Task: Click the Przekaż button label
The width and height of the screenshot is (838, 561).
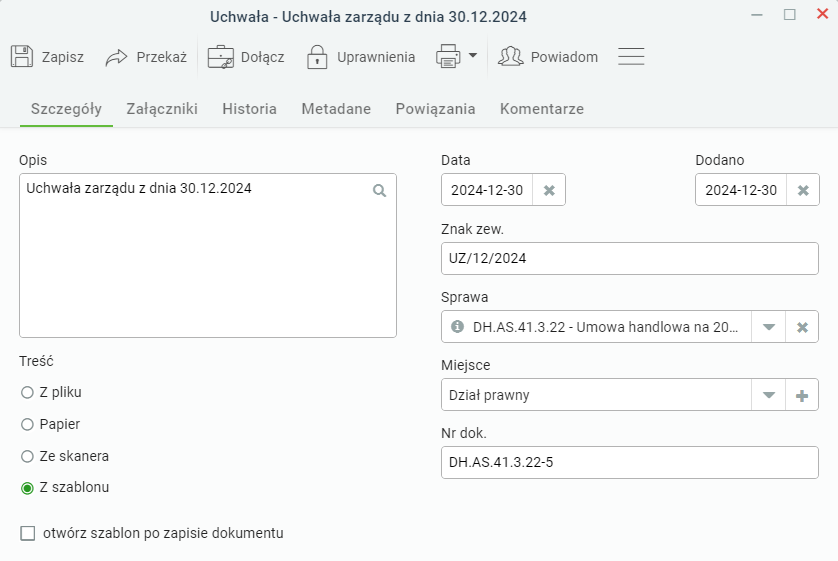Action: 161,57
